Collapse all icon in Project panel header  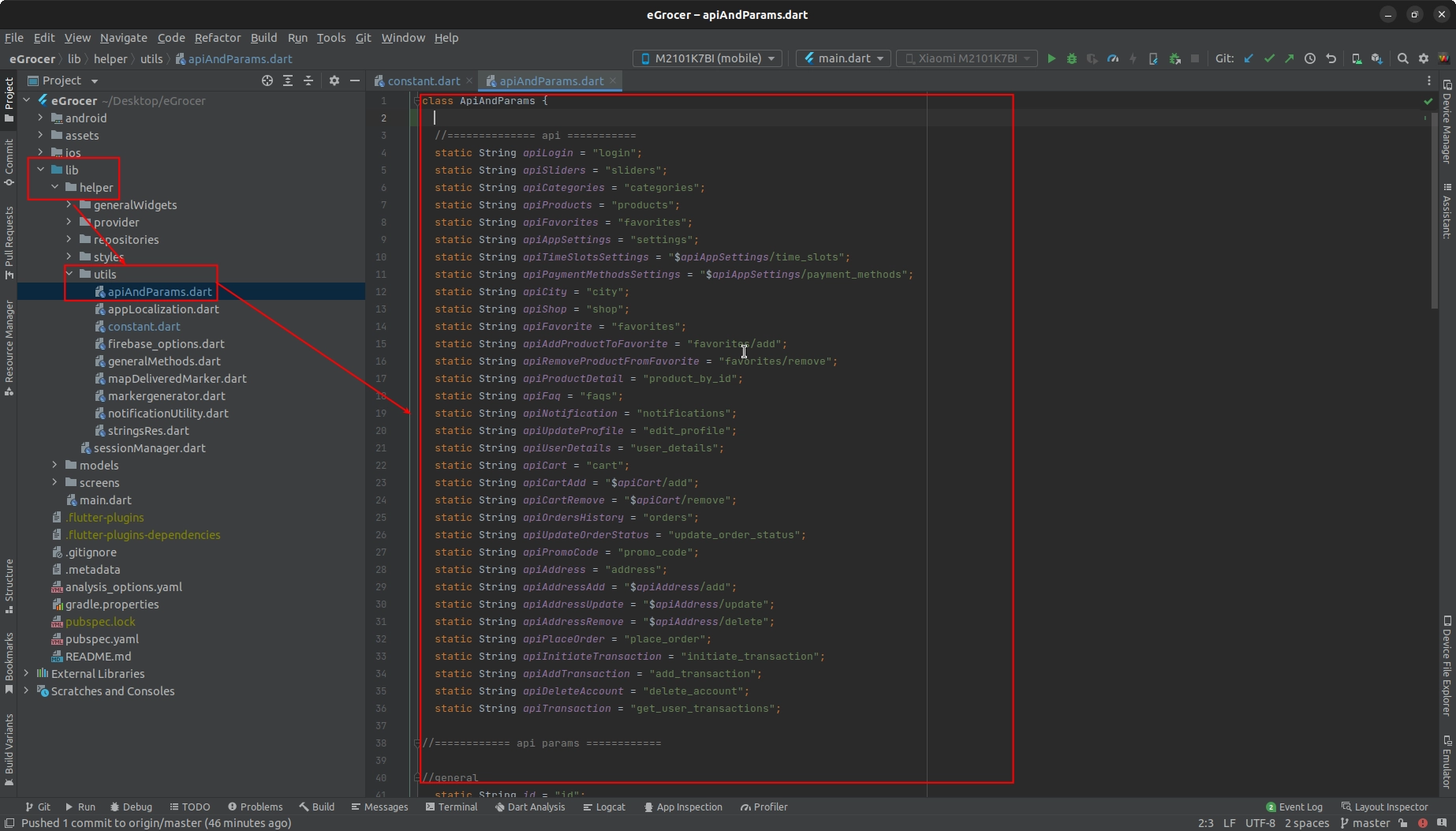[308, 80]
